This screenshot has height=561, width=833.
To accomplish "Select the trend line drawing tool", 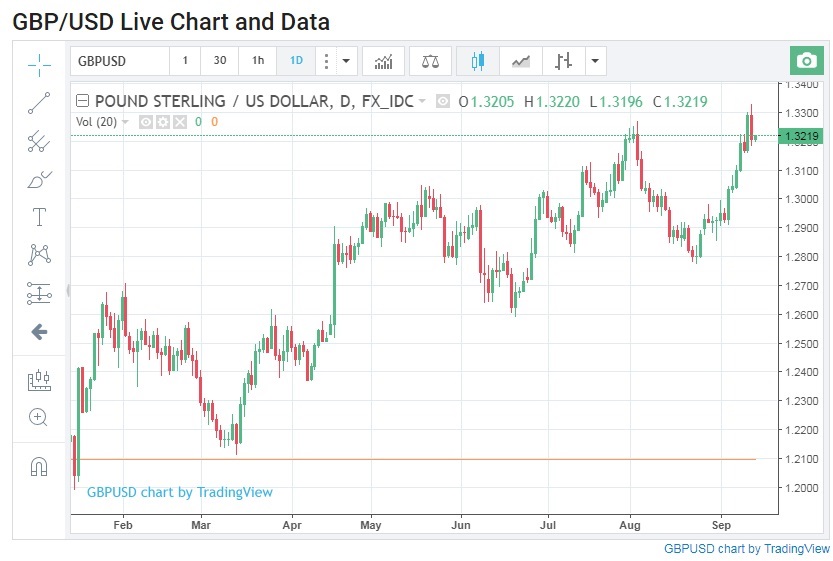I will point(39,102).
